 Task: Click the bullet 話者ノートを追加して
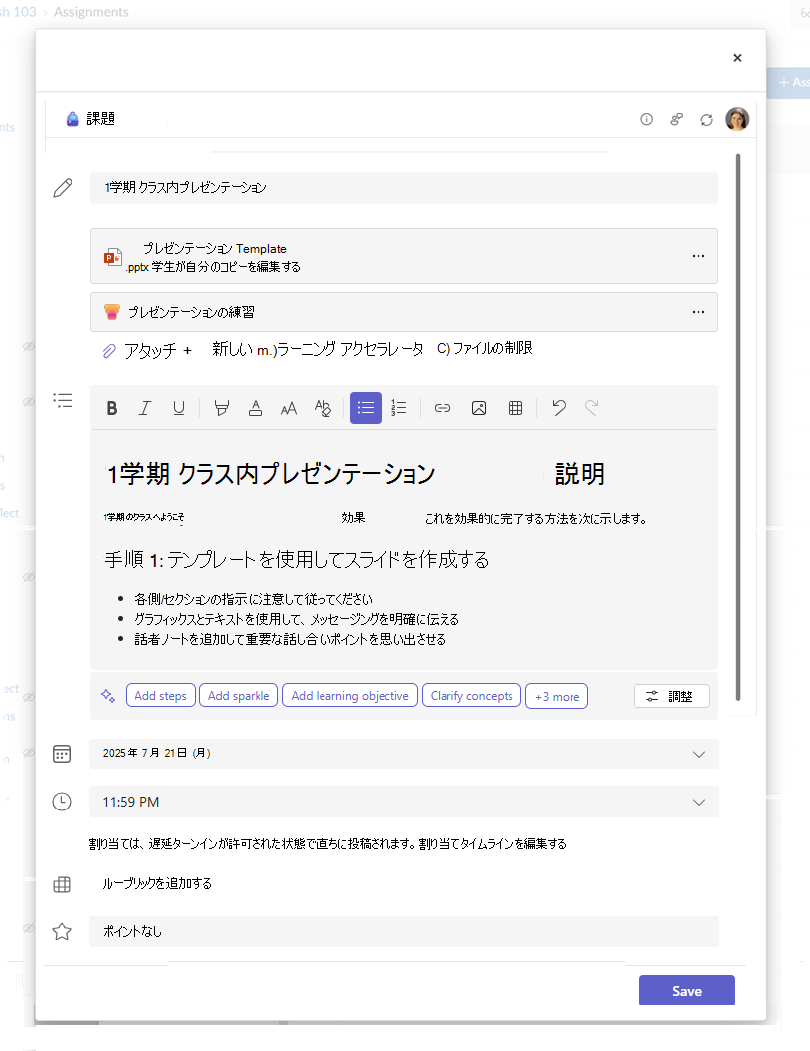coord(290,639)
